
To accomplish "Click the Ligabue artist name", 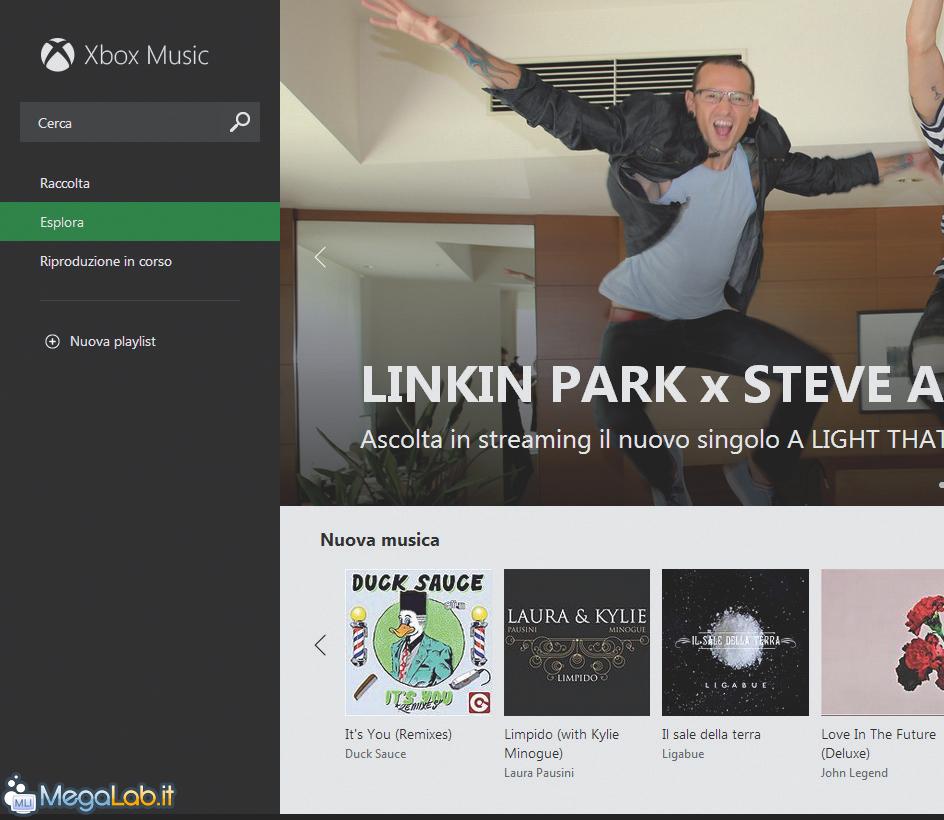I will (x=683, y=754).
